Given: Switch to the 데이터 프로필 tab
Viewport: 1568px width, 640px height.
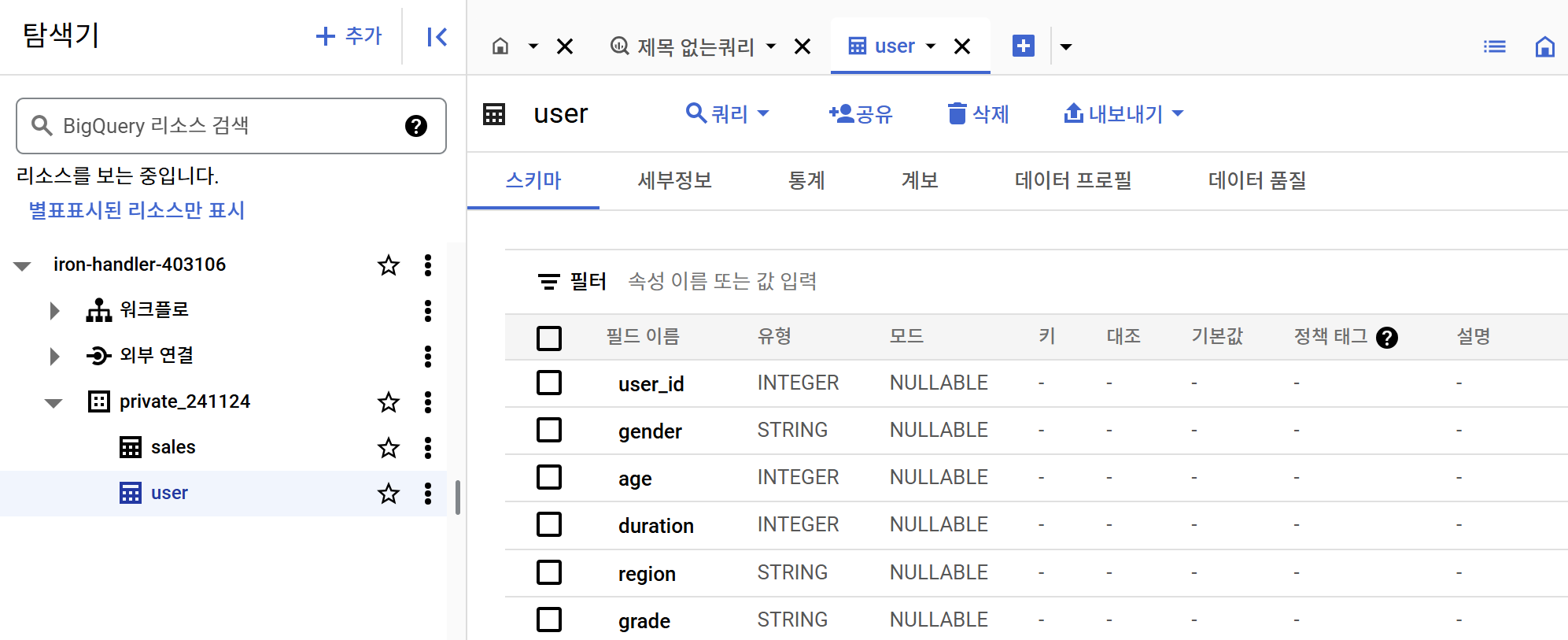Looking at the screenshot, I should click(1073, 181).
